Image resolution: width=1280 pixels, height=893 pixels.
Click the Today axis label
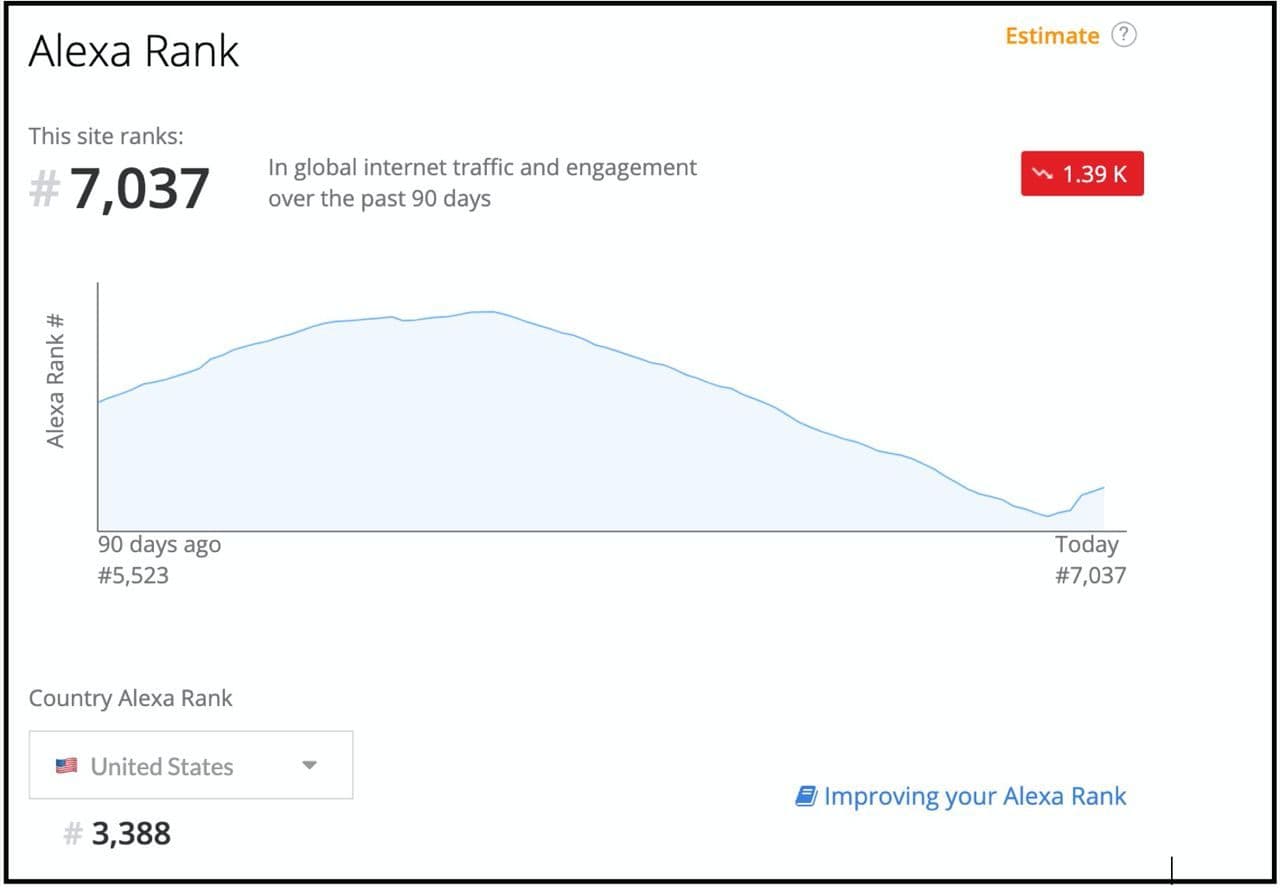point(1087,545)
